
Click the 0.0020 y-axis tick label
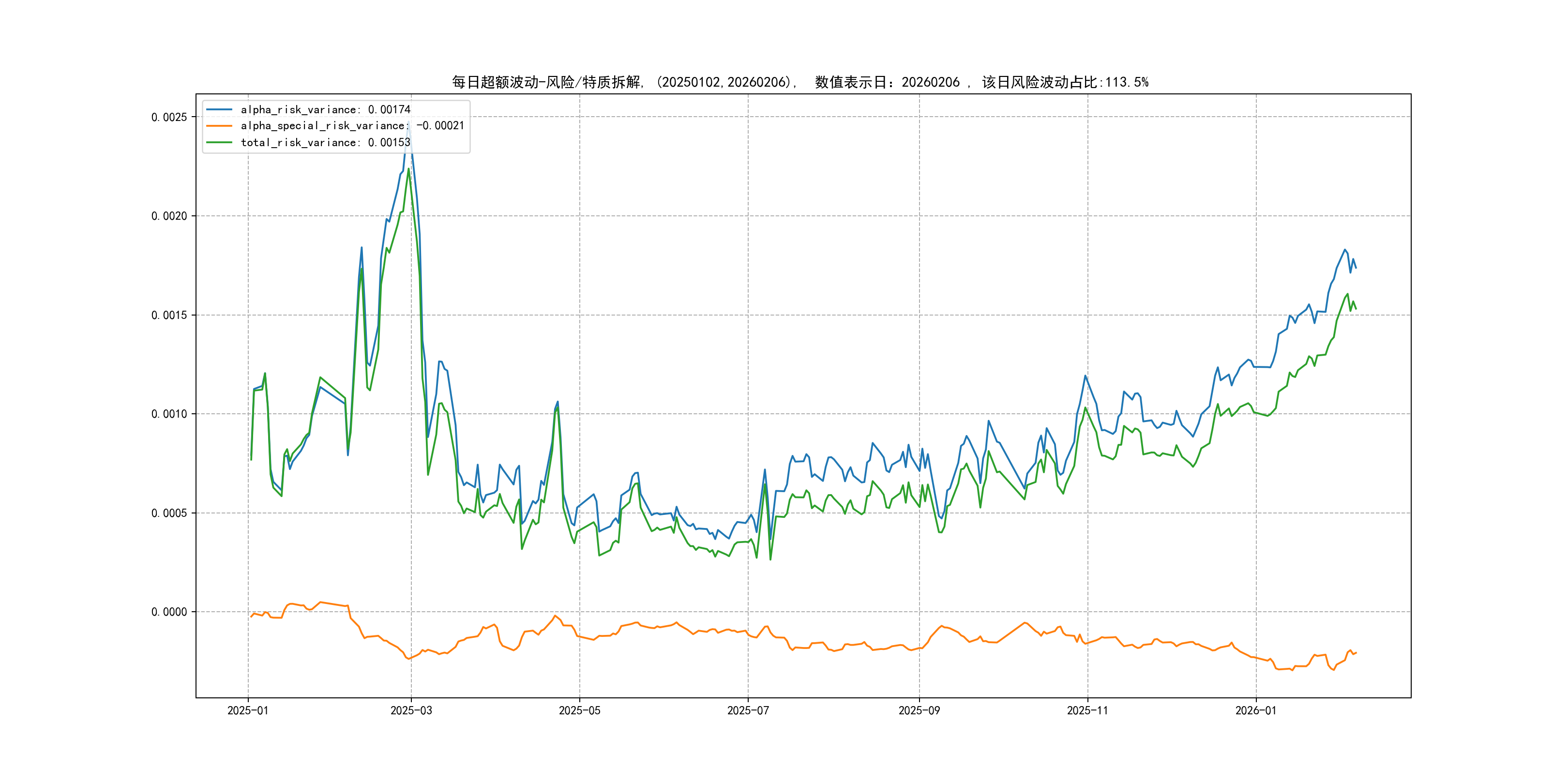[x=169, y=216]
